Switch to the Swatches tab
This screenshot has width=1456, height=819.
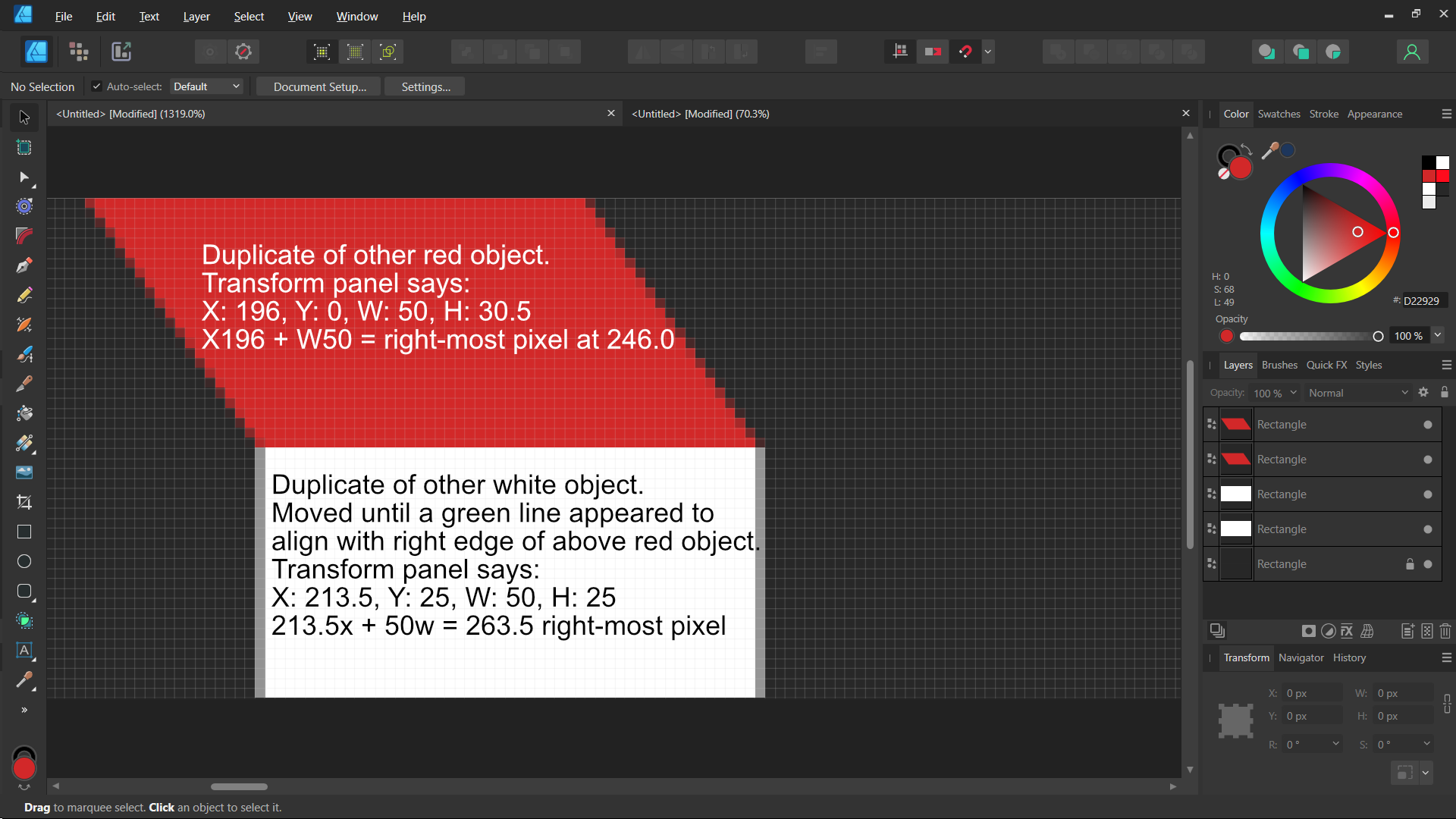coord(1279,114)
